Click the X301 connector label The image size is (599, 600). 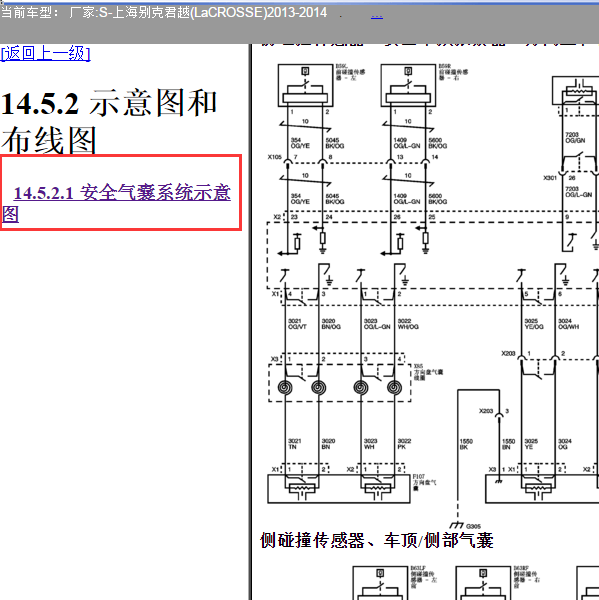(550, 178)
